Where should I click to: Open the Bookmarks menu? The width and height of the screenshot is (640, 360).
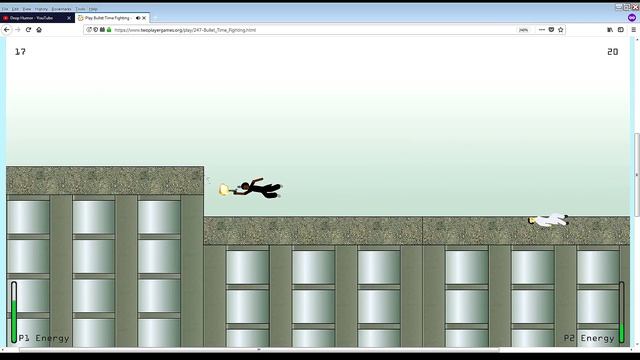click(x=61, y=9)
